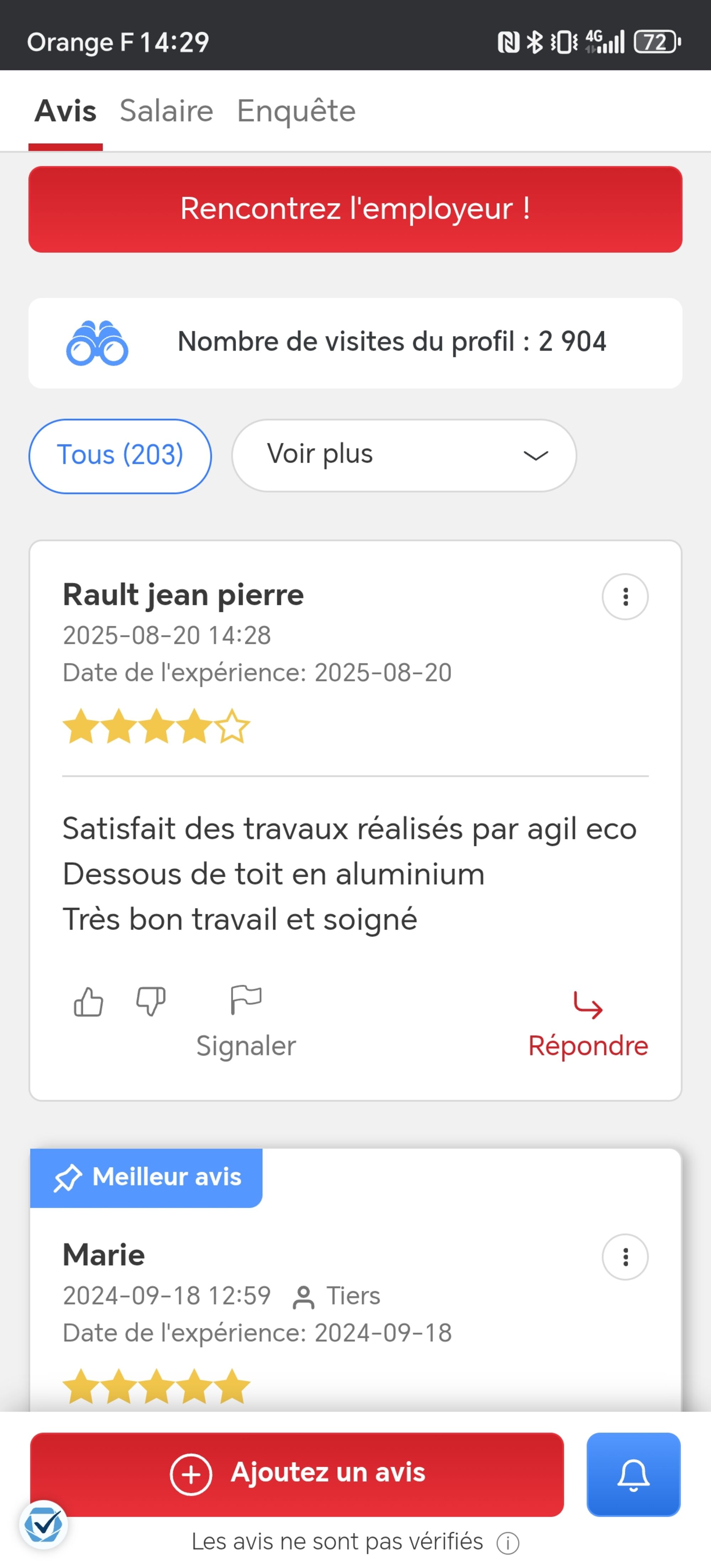Switch to the Salaire tab
The height and width of the screenshot is (1568, 711).
point(166,111)
